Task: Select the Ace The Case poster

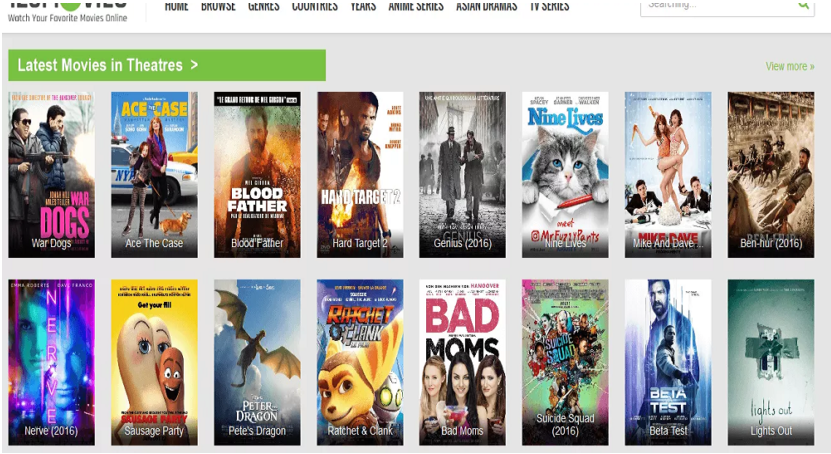Action: pos(154,175)
